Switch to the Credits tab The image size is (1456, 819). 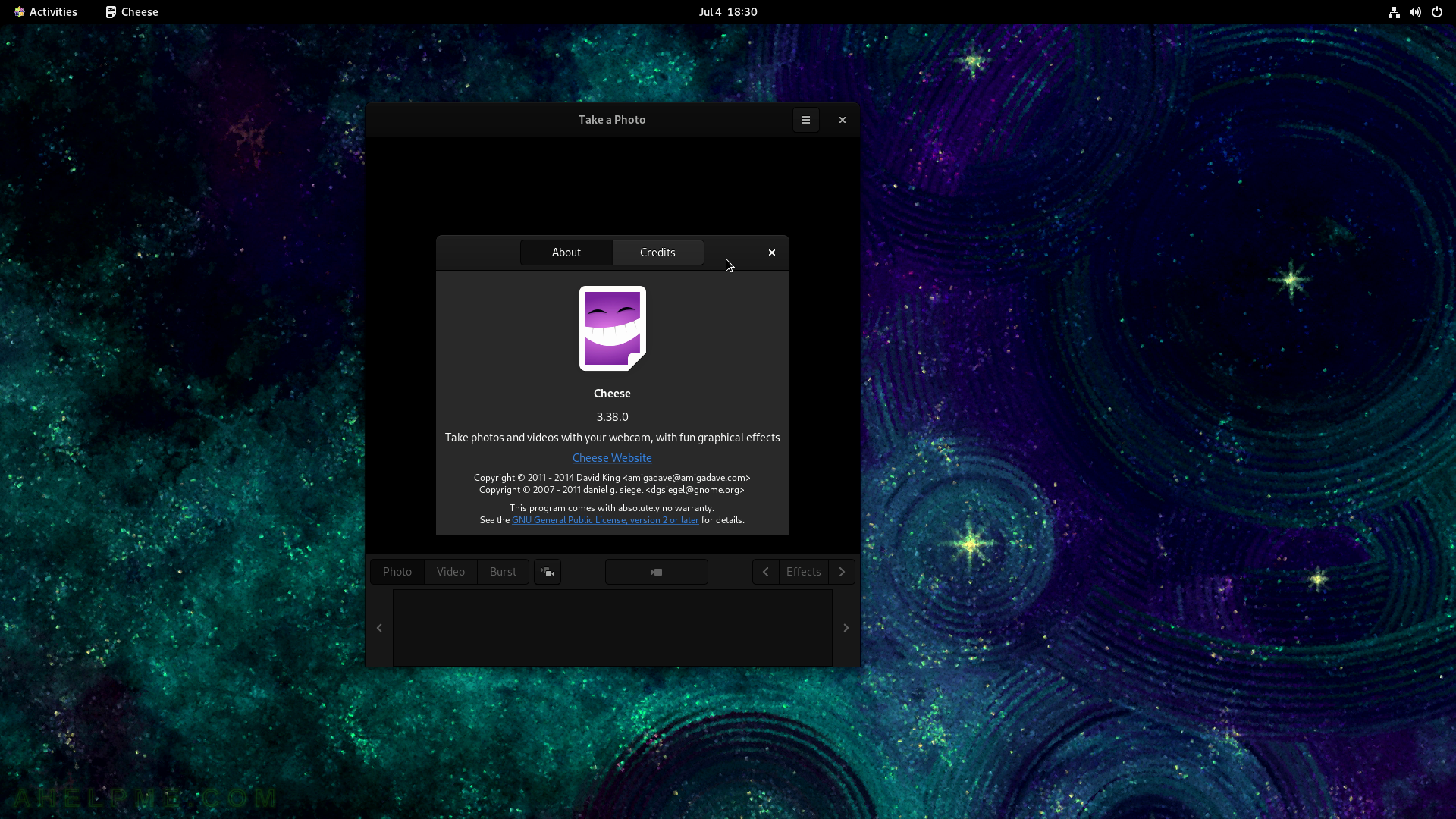tap(657, 253)
